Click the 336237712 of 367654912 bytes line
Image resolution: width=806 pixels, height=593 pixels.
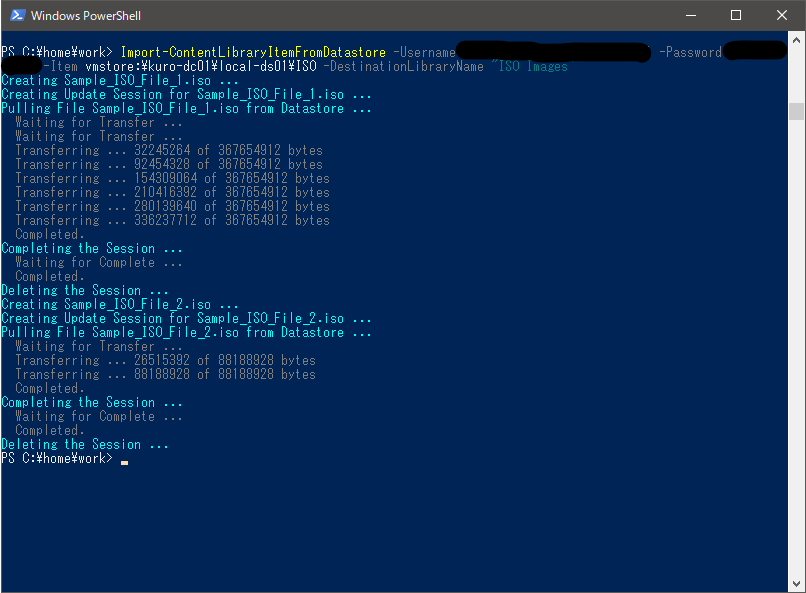[x=172, y=220]
